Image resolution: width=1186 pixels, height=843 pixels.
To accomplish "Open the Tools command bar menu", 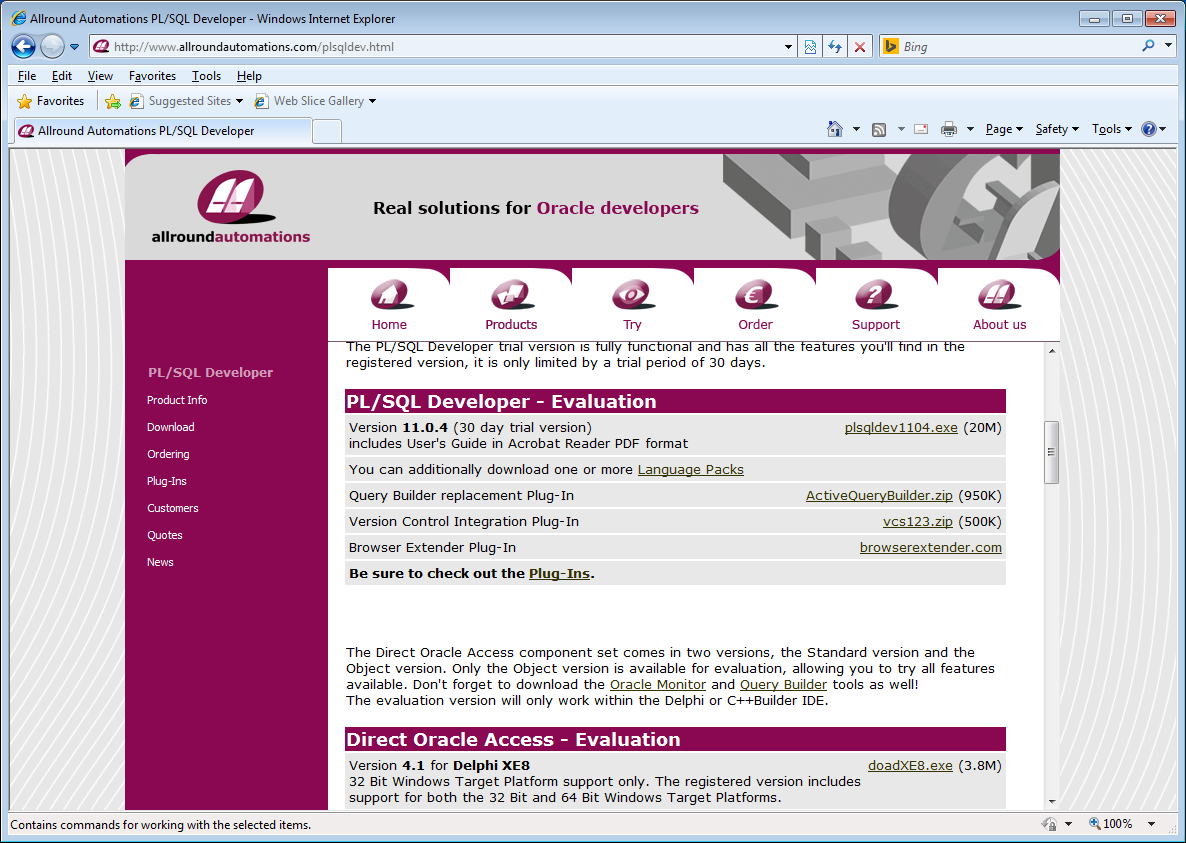I will click(x=1111, y=129).
